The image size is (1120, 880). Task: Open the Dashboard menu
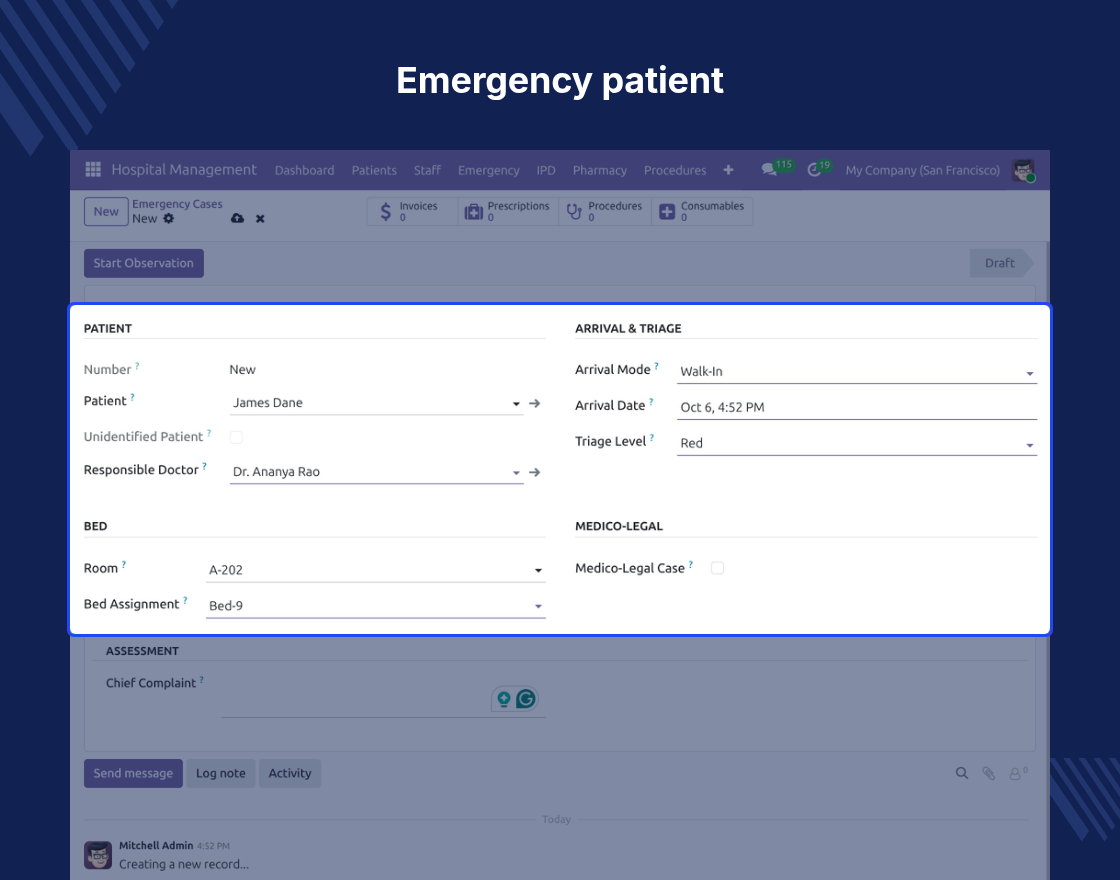[304, 170]
